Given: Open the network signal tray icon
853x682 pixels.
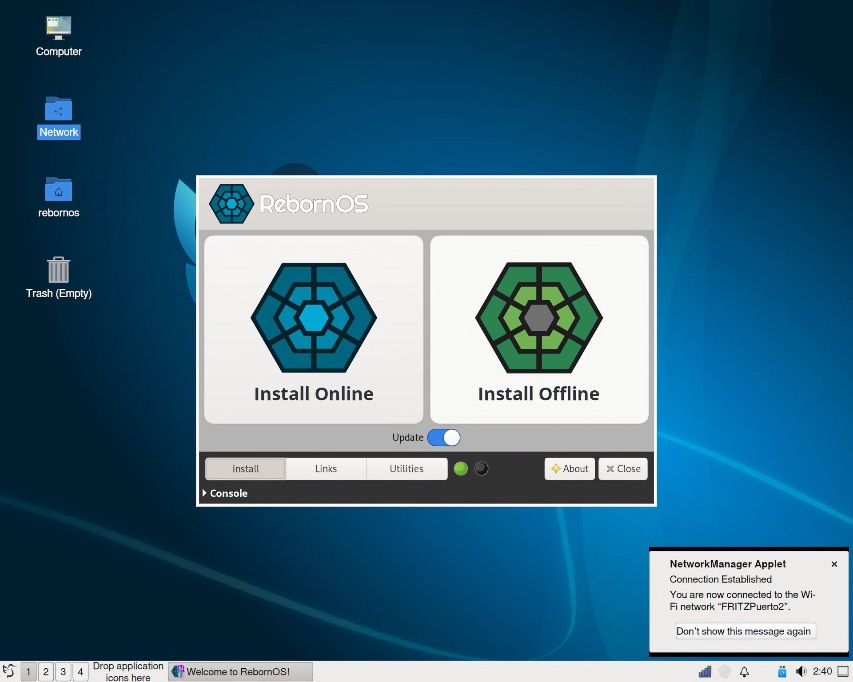Looking at the screenshot, I should [705, 672].
